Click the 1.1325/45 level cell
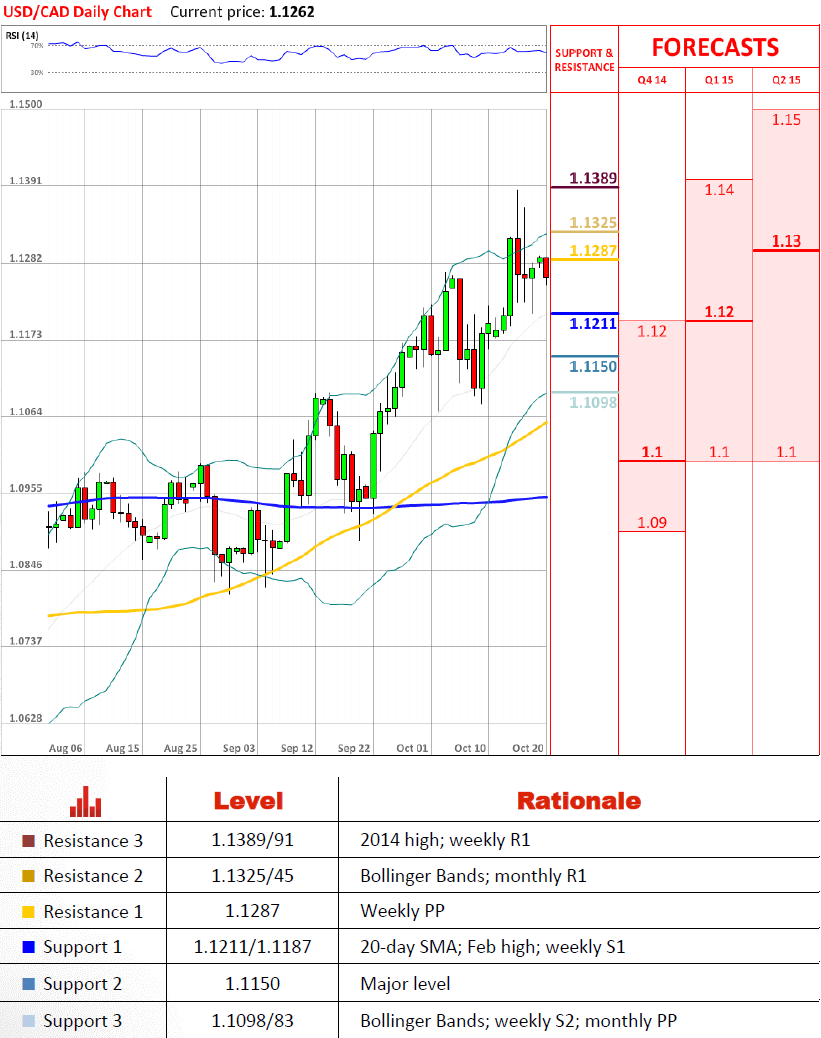This screenshot has height=1038, width=821. click(x=252, y=876)
